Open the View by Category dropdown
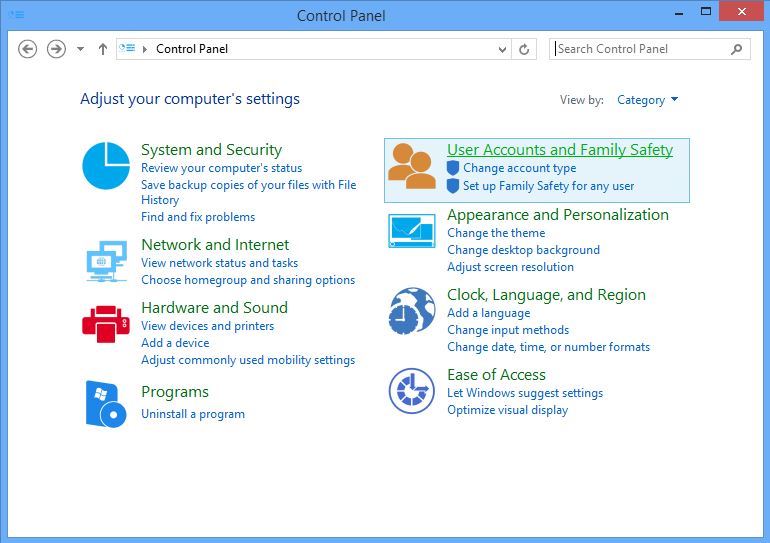Viewport: 770px width, 543px height. [647, 100]
